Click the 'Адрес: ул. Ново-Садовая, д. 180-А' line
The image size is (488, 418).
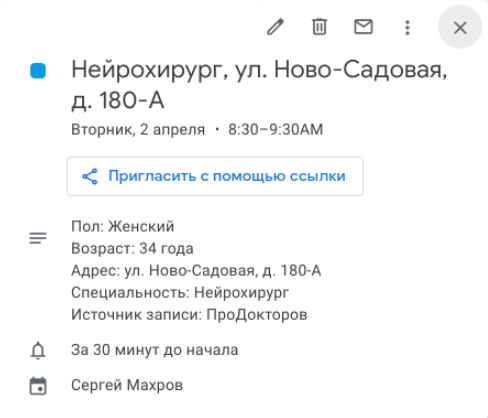[x=196, y=271]
